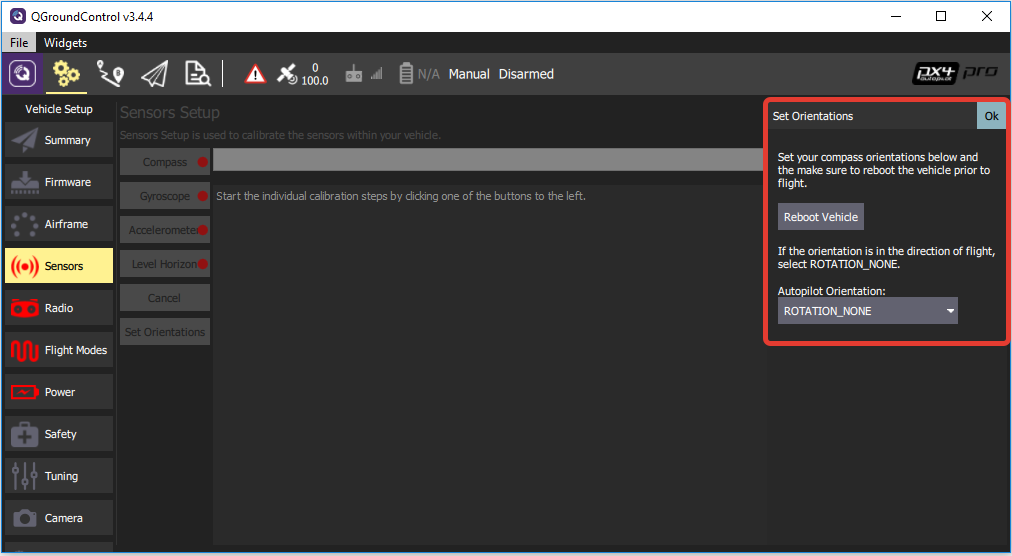Click the GPS count 0 100.0 value
Viewport: 1012px width, 556px height.
coord(315,74)
